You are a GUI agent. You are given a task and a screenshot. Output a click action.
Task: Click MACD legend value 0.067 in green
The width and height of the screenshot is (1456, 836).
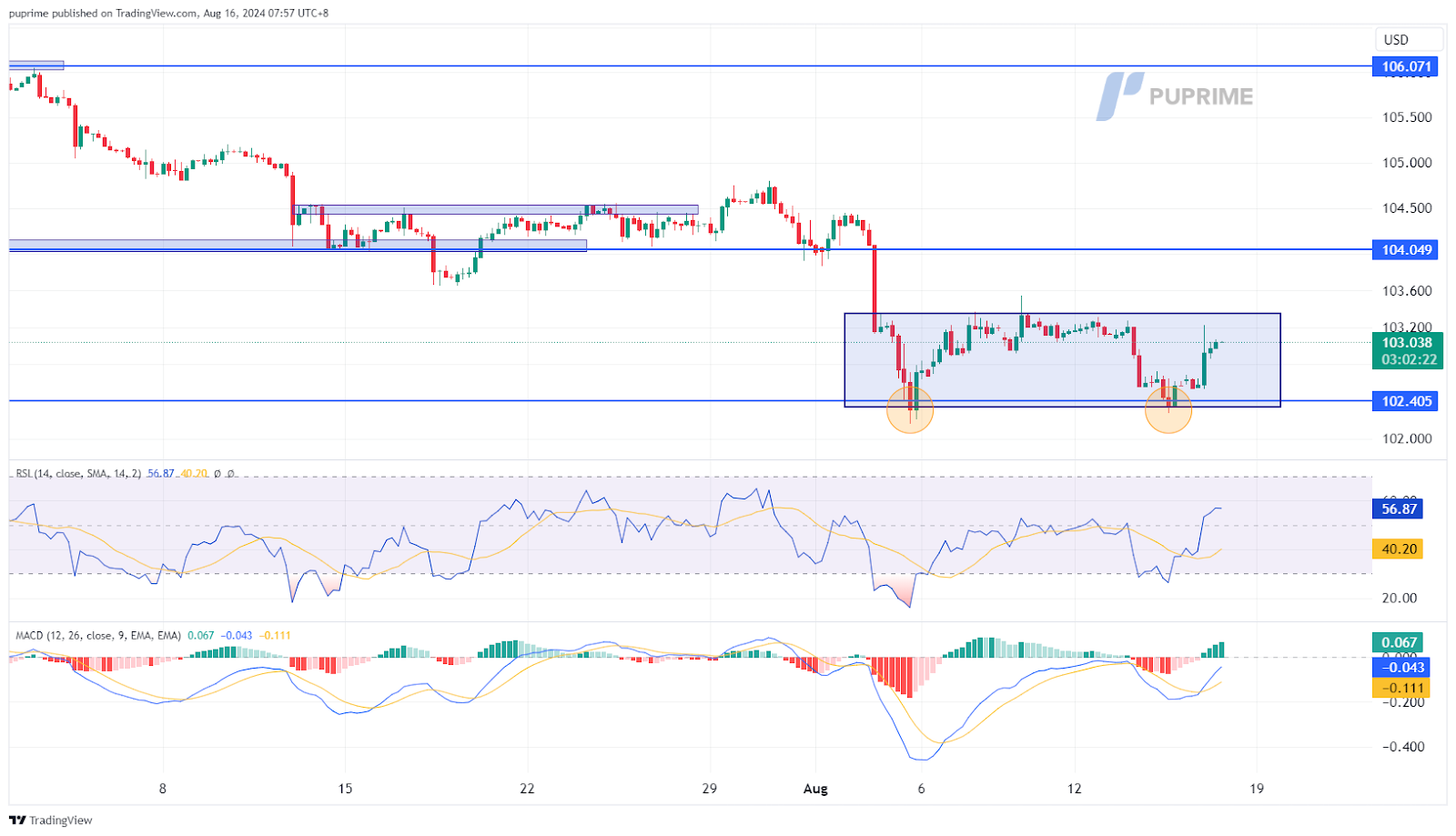tap(201, 636)
